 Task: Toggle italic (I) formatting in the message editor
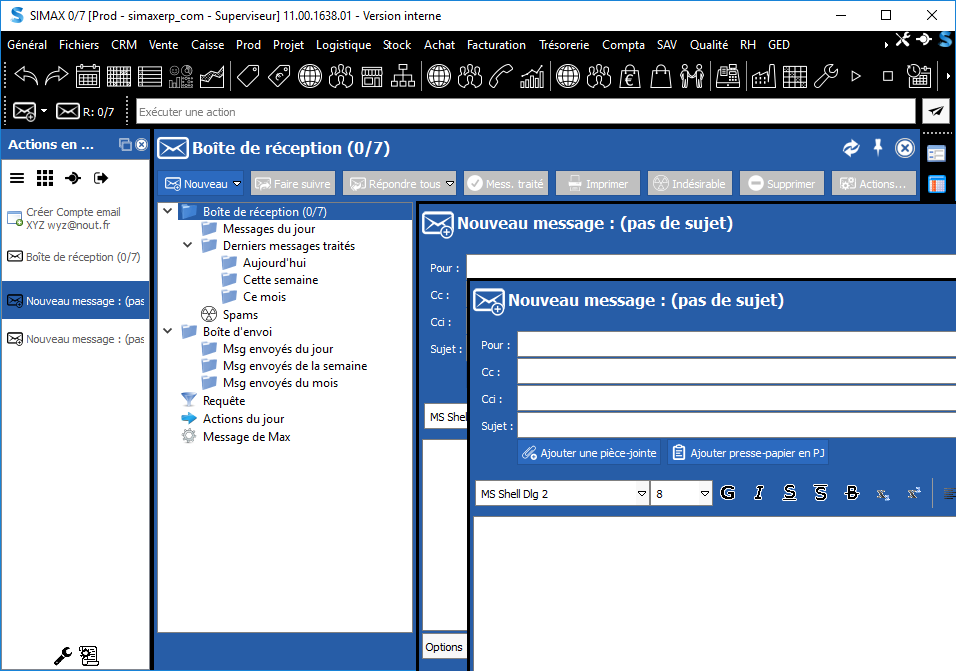click(759, 492)
